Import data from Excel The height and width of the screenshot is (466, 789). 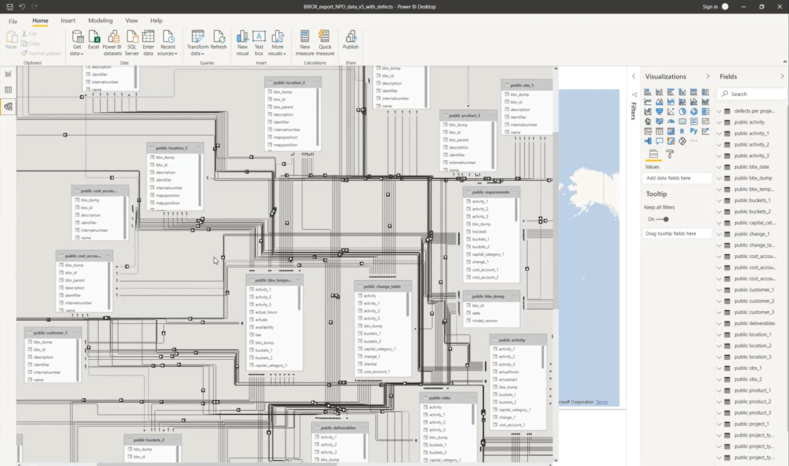(94, 40)
